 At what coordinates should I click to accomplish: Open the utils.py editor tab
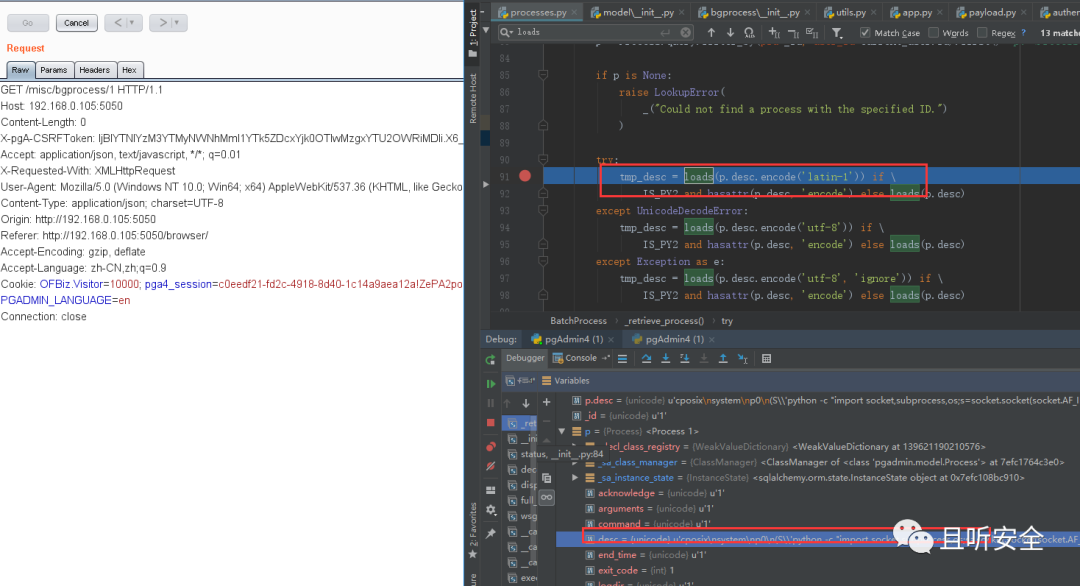click(x=851, y=12)
